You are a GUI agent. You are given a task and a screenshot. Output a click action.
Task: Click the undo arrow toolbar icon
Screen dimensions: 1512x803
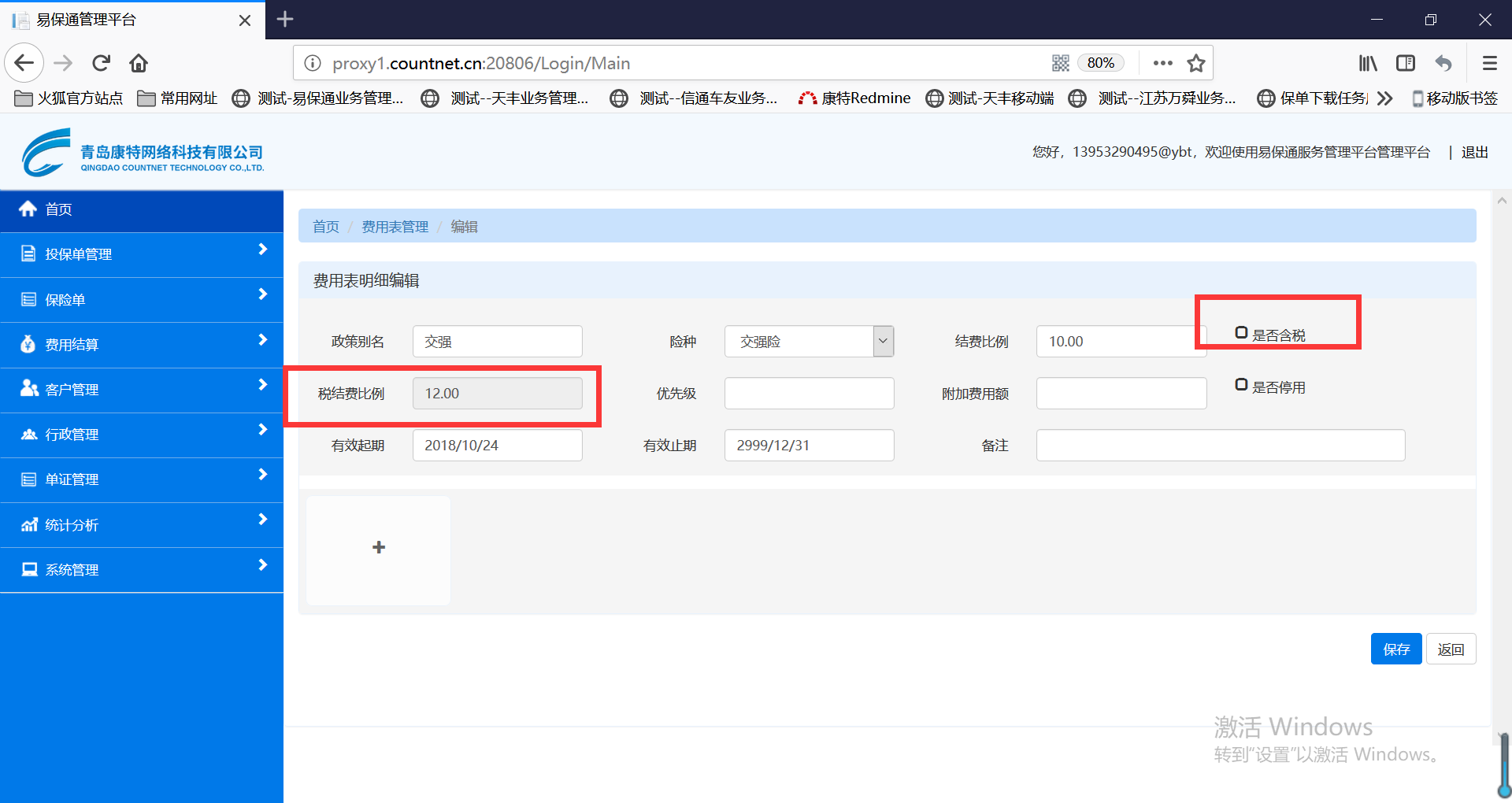[x=1443, y=63]
